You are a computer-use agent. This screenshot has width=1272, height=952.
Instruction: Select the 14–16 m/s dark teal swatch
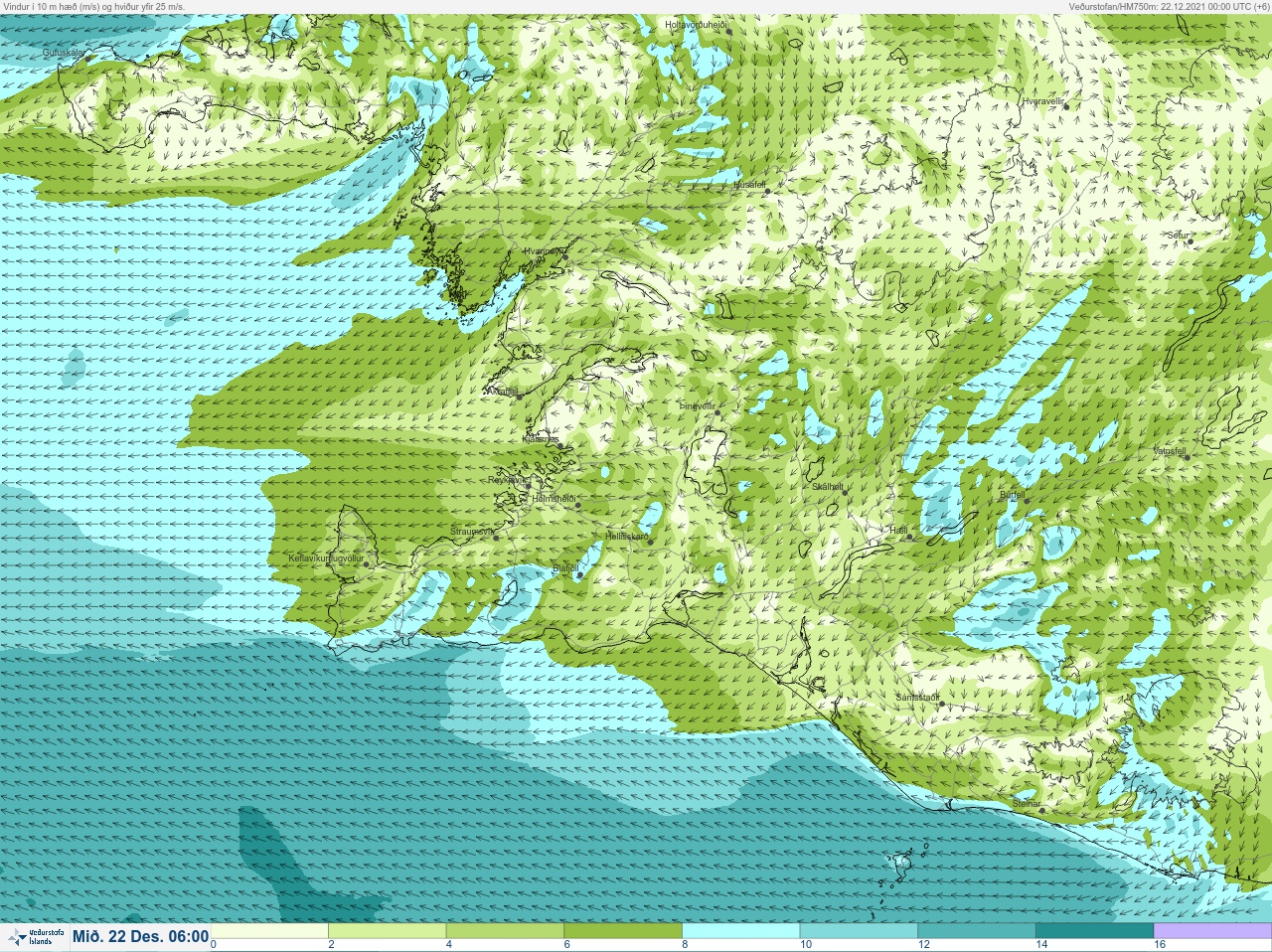click(1095, 931)
